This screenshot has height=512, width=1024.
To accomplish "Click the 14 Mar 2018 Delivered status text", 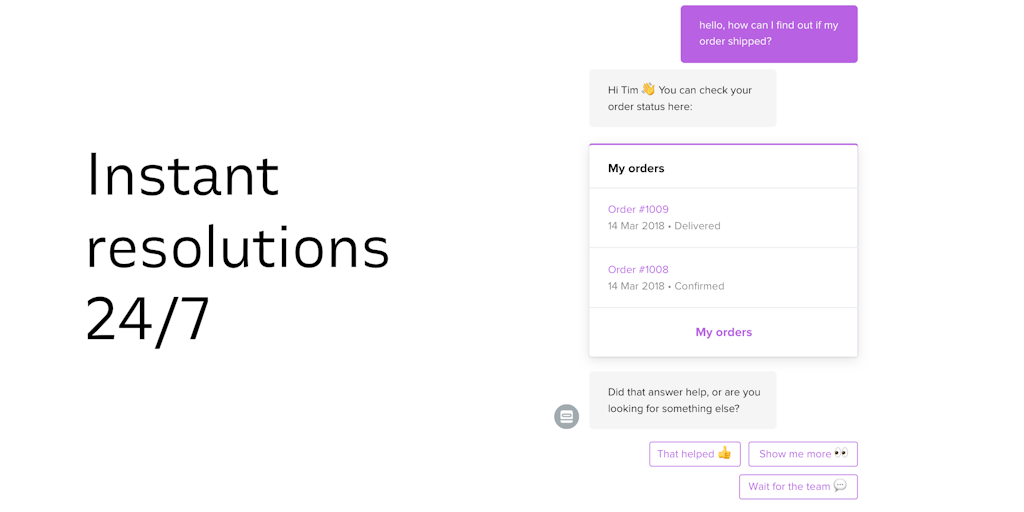I will tap(664, 226).
